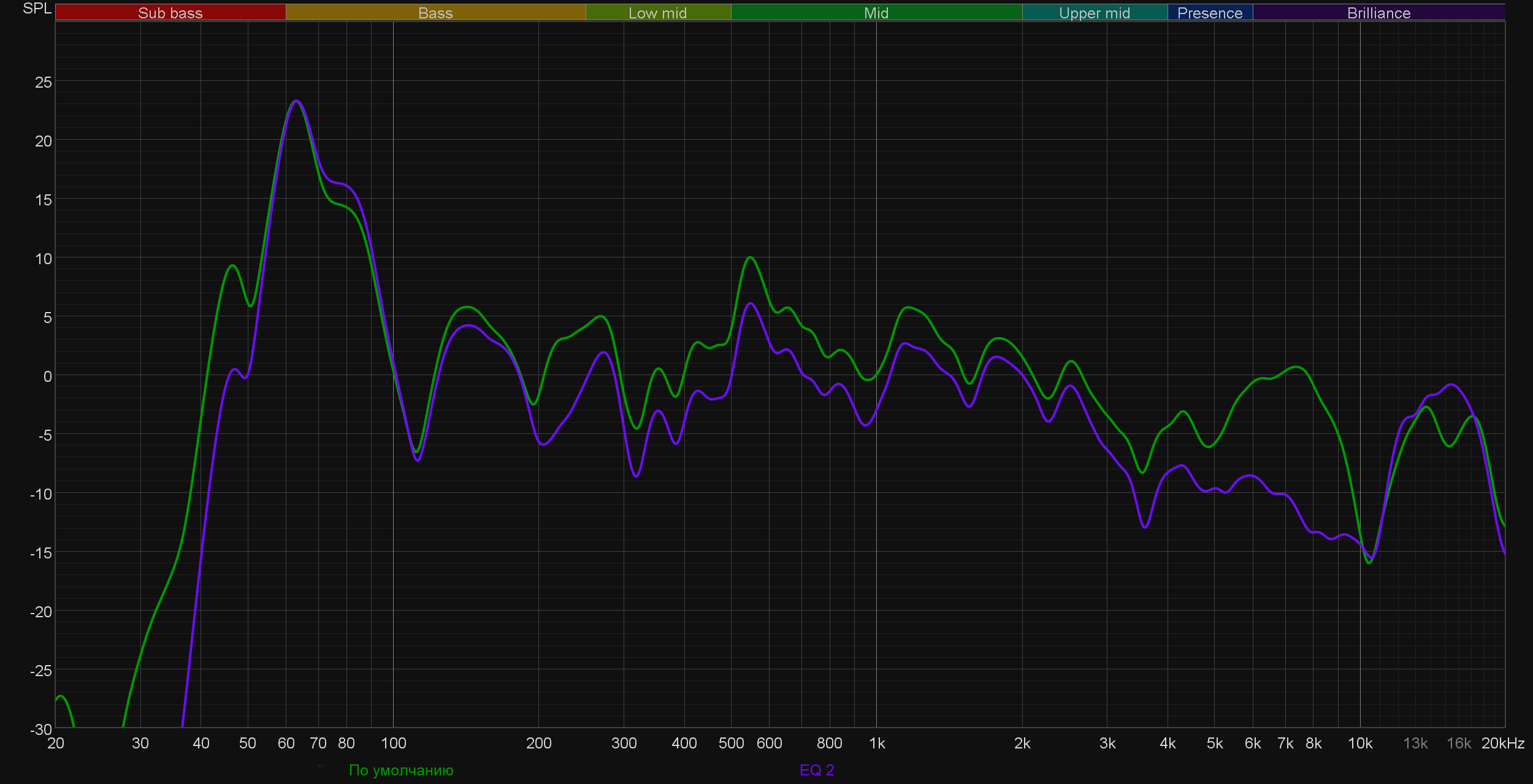
Task: Click the curve peak near 60 Hz
Action: pos(296,101)
